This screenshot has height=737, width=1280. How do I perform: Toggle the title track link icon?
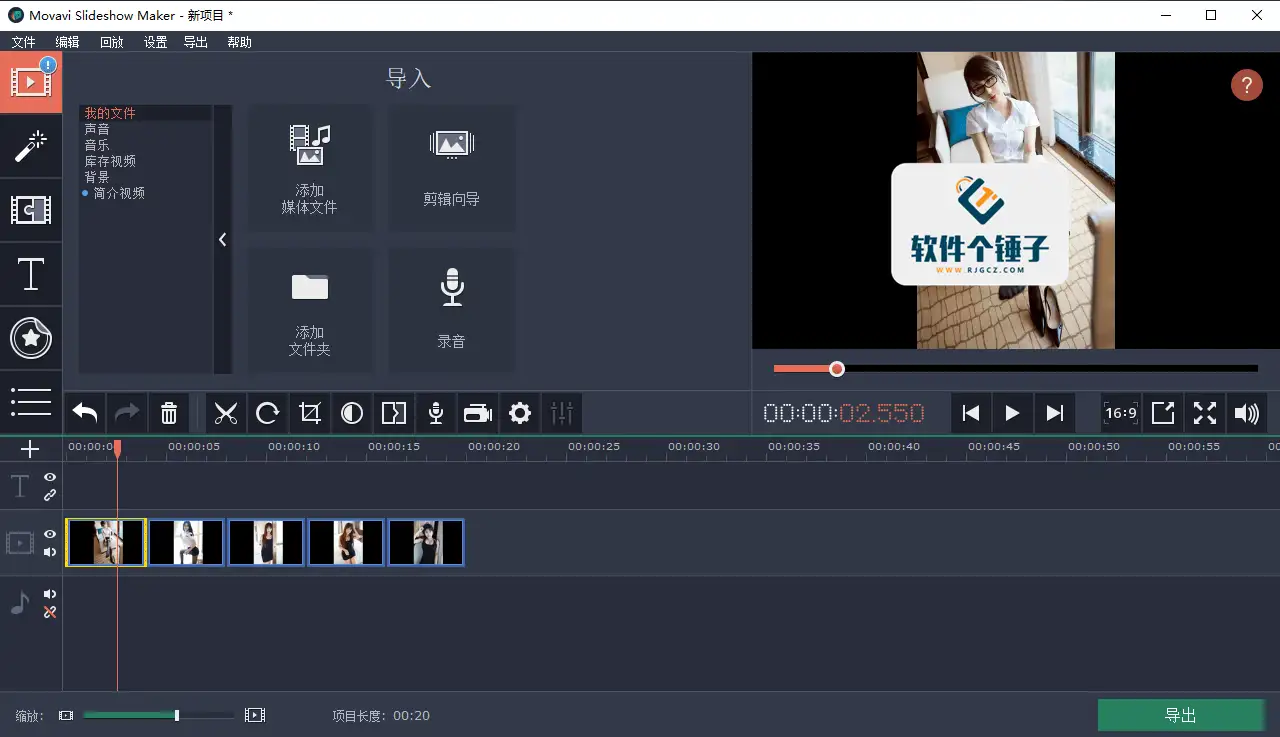click(x=50, y=495)
